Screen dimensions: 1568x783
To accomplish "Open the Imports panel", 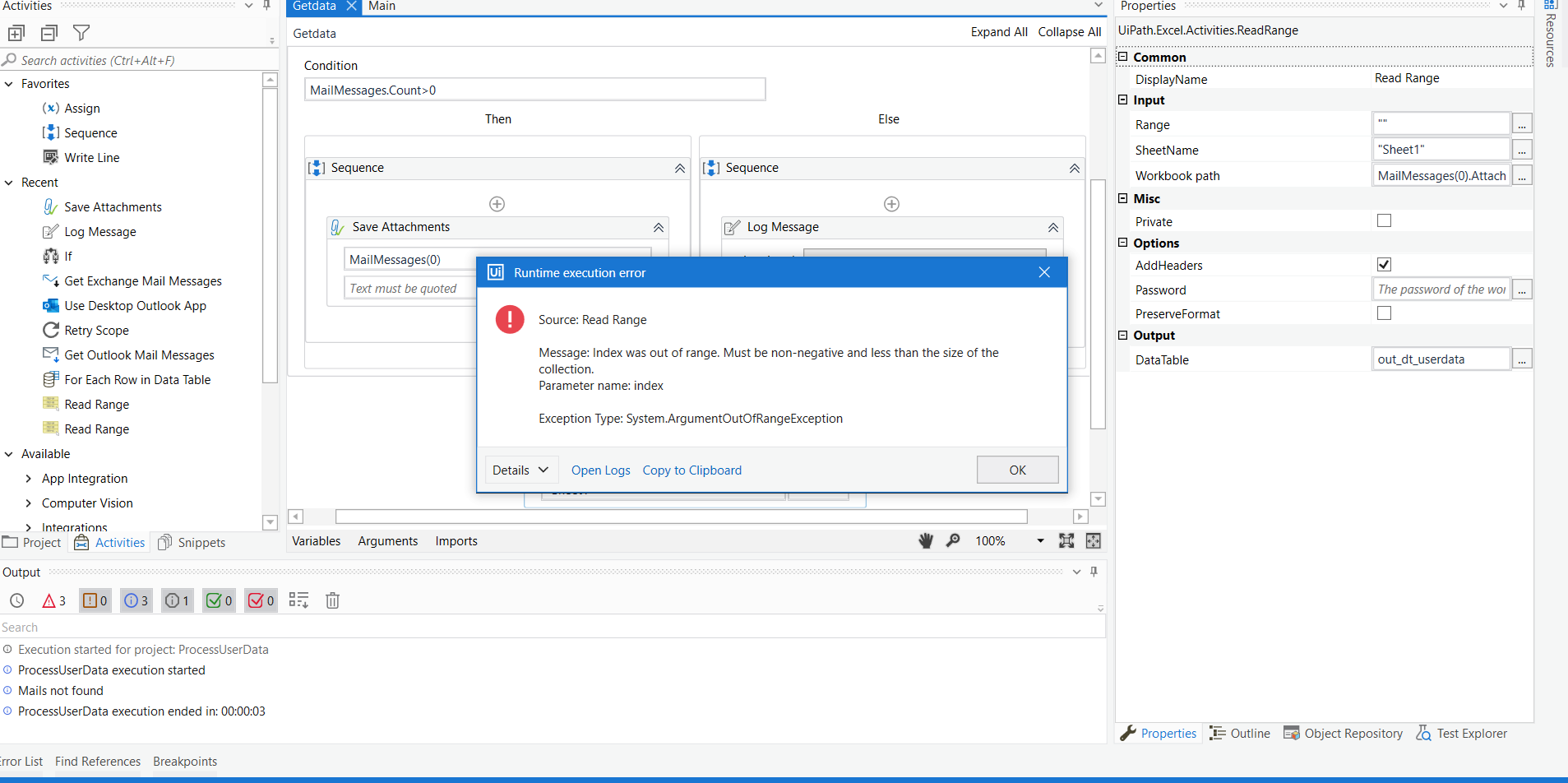I will coord(456,541).
